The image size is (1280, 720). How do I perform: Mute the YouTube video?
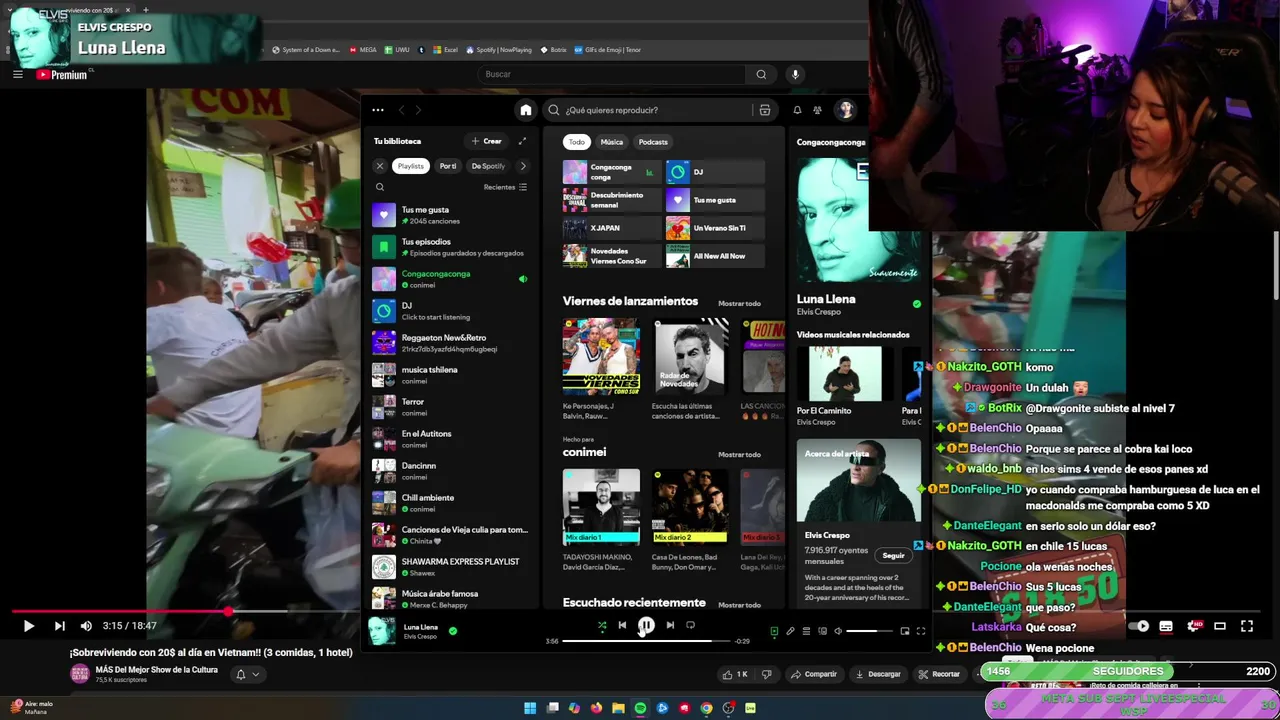tap(86, 626)
